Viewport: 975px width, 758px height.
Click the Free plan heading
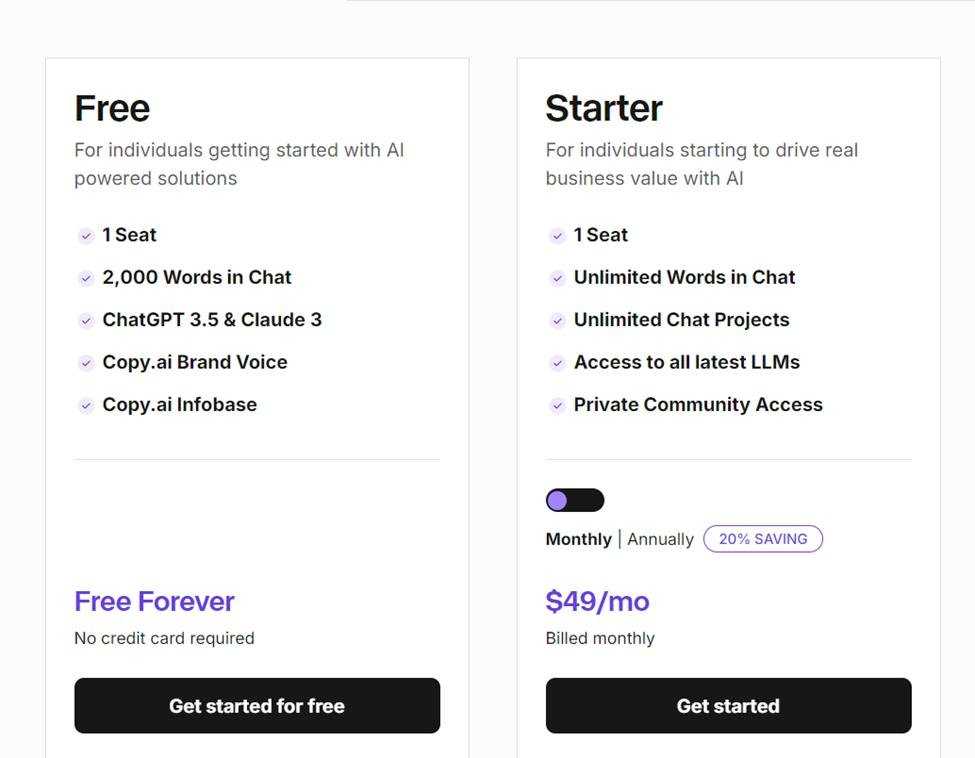pos(112,108)
